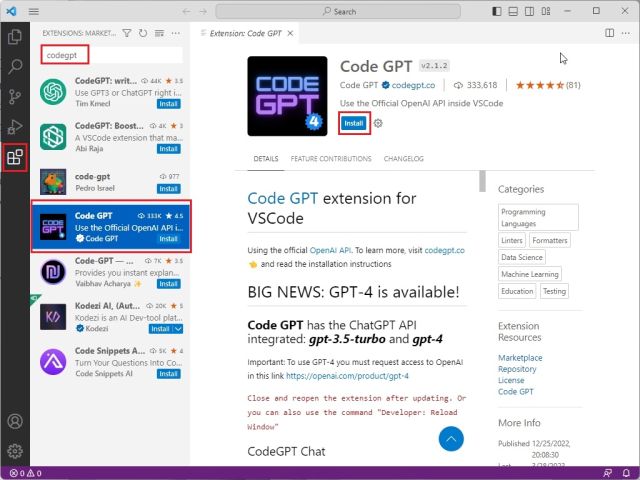Open Customize Layout icon
This screenshot has height=480, width=640.
[x=546, y=11]
